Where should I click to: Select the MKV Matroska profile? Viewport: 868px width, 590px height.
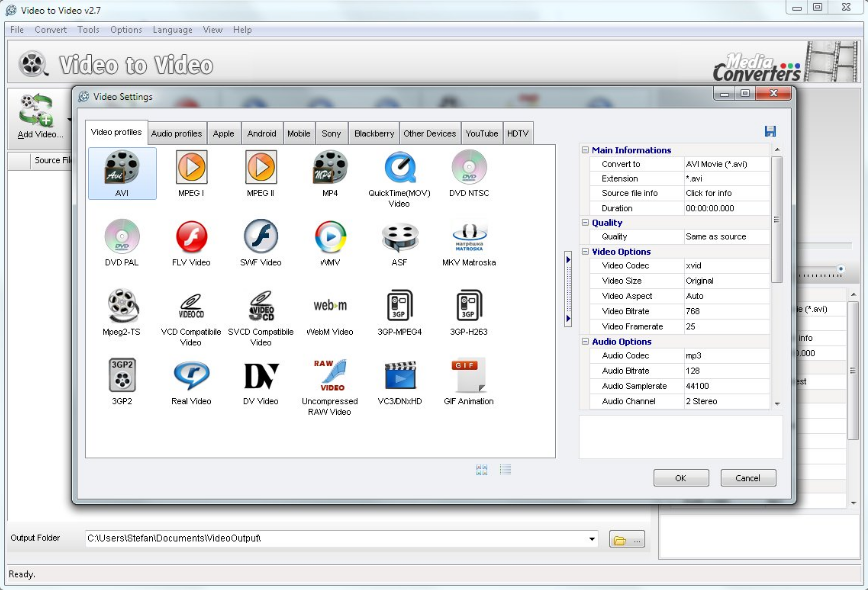click(469, 237)
